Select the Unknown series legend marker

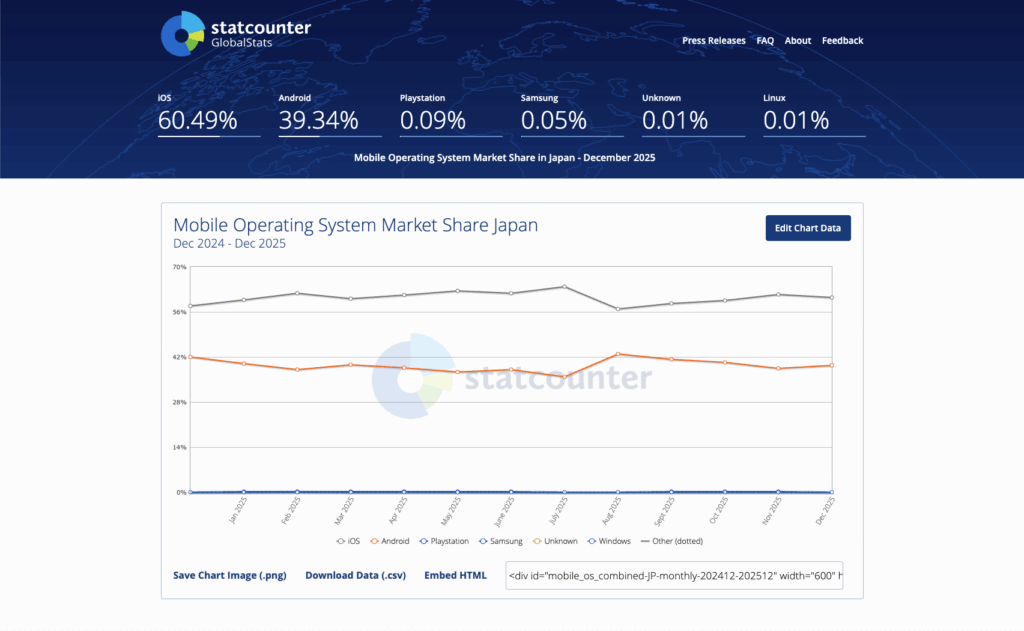point(538,541)
